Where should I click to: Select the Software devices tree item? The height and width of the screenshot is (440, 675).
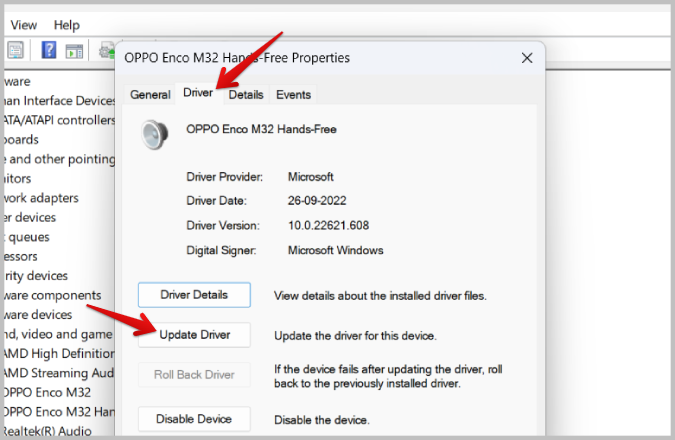[x=38, y=315]
